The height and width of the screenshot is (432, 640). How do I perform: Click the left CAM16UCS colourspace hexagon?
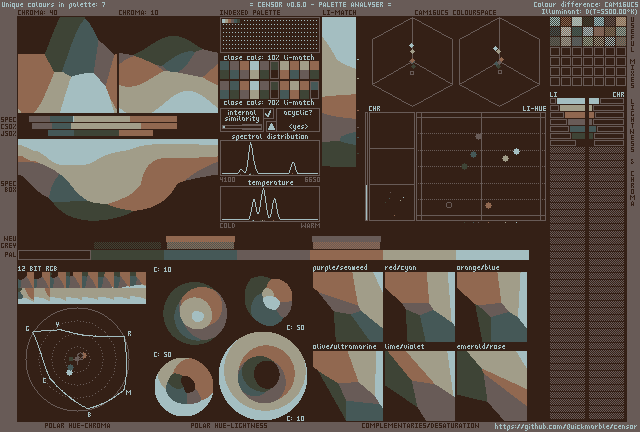(411, 62)
